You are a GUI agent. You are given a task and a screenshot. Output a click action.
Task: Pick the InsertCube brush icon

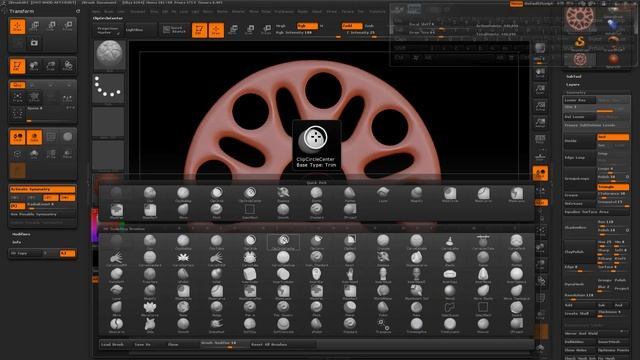point(250,275)
